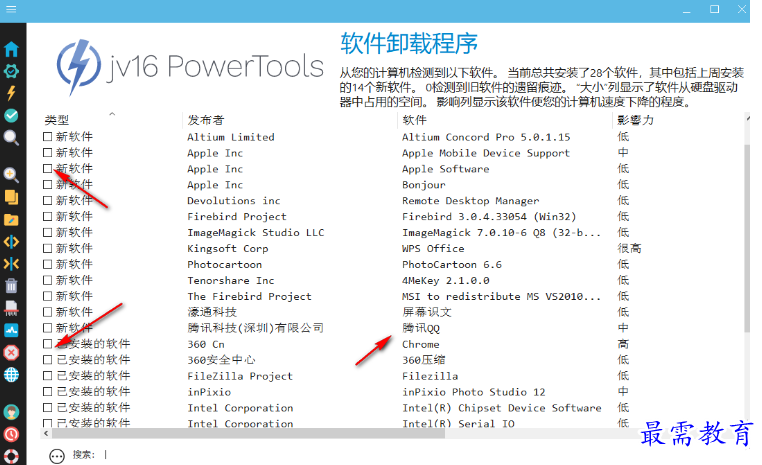Select Intel(R) Chipset Device Software entry
762x465 pixels.
502,408
